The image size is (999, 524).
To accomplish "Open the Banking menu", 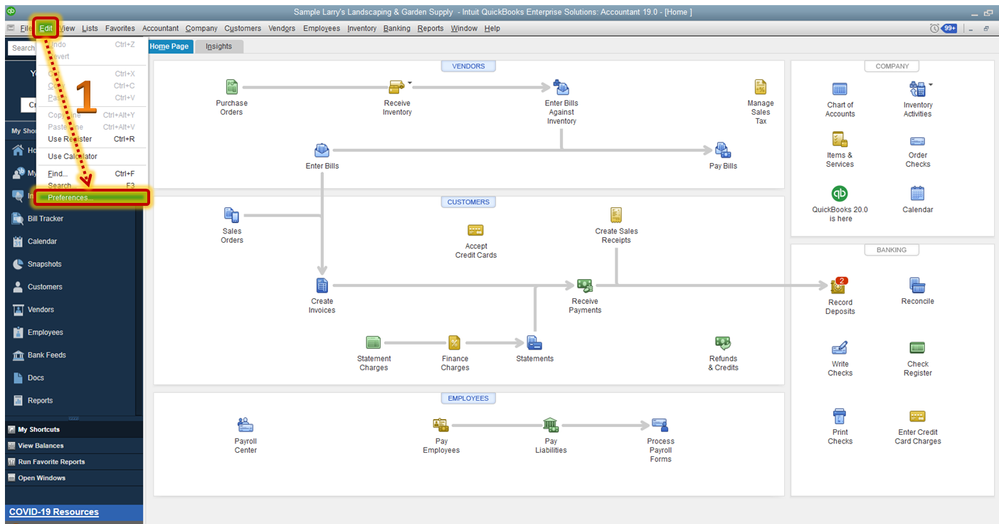I will click(396, 28).
